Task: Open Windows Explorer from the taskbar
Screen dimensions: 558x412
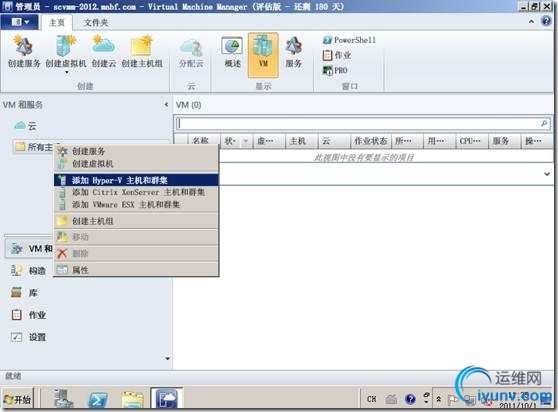Action: coord(133,399)
